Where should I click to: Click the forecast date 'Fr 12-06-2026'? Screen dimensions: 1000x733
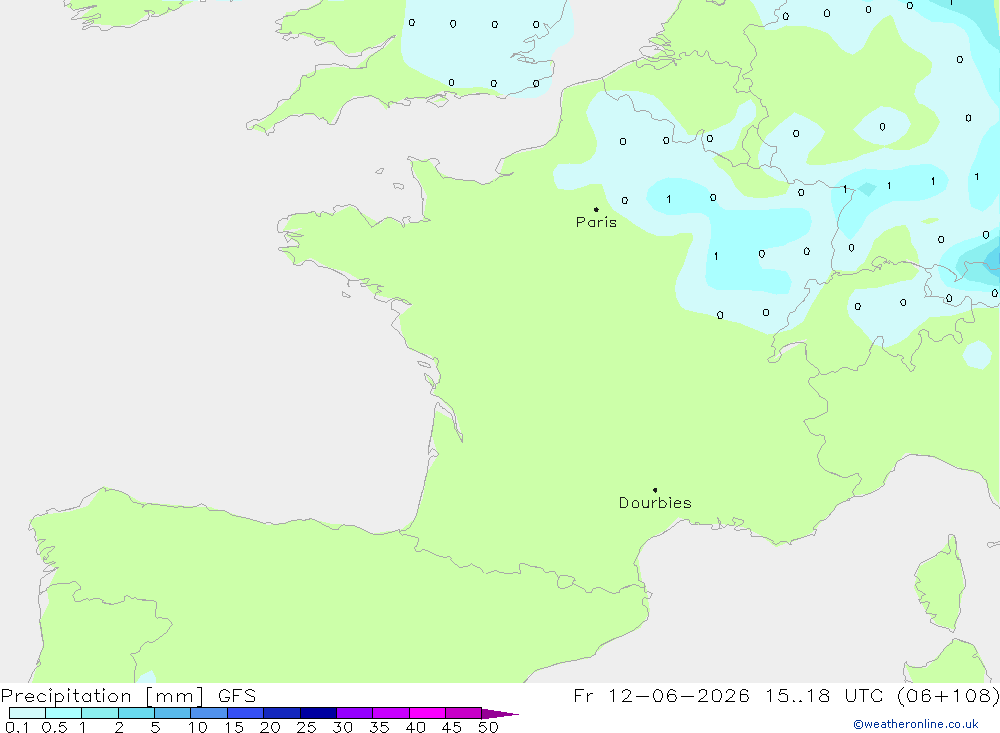coord(661,695)
